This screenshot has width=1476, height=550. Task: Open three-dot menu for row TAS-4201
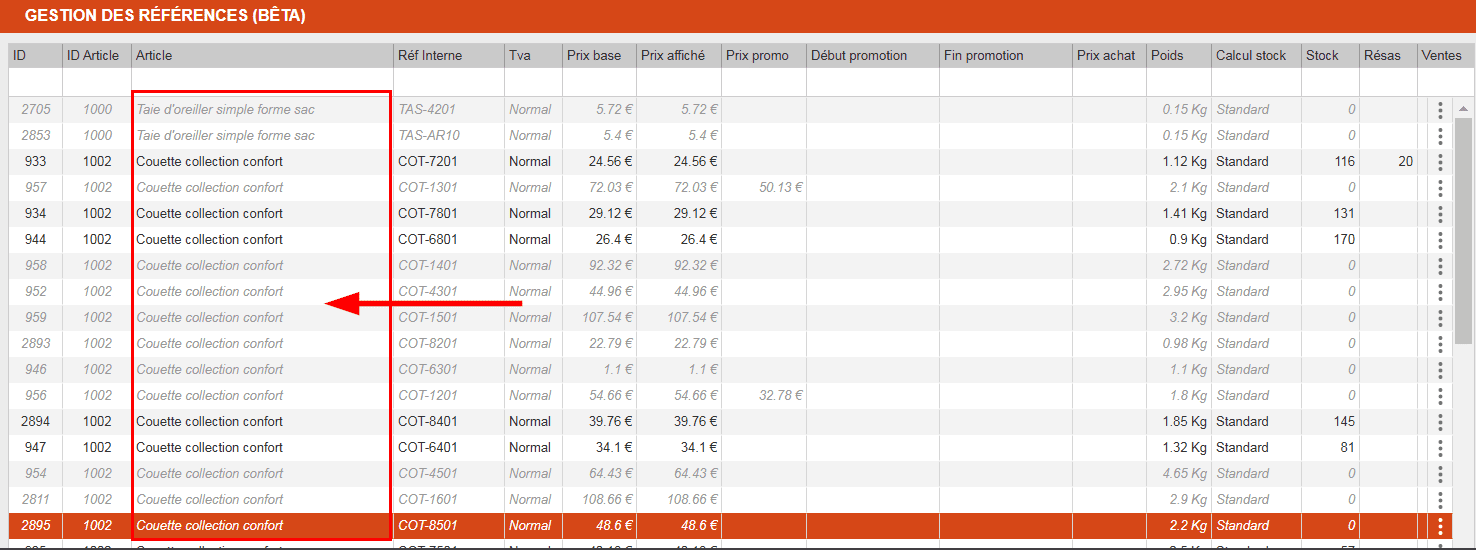1440,109
